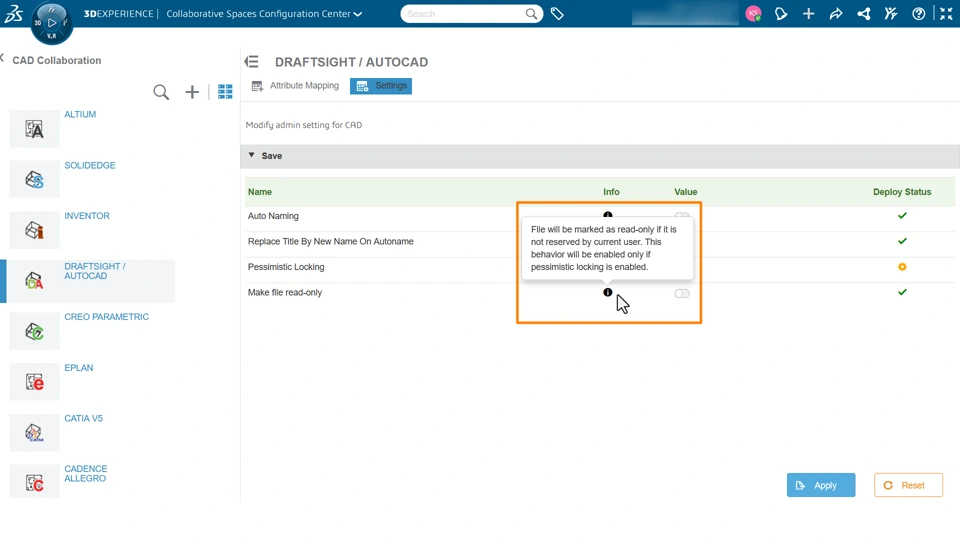
Task: Select the EPLAN connector icon
Action: point(34,382)
